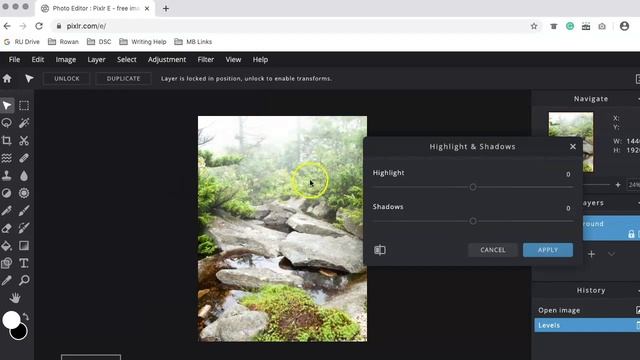The width and height of the screenshot is (640, 360).
Task: Click the Home icon in options bar
Action: (7, 78)
